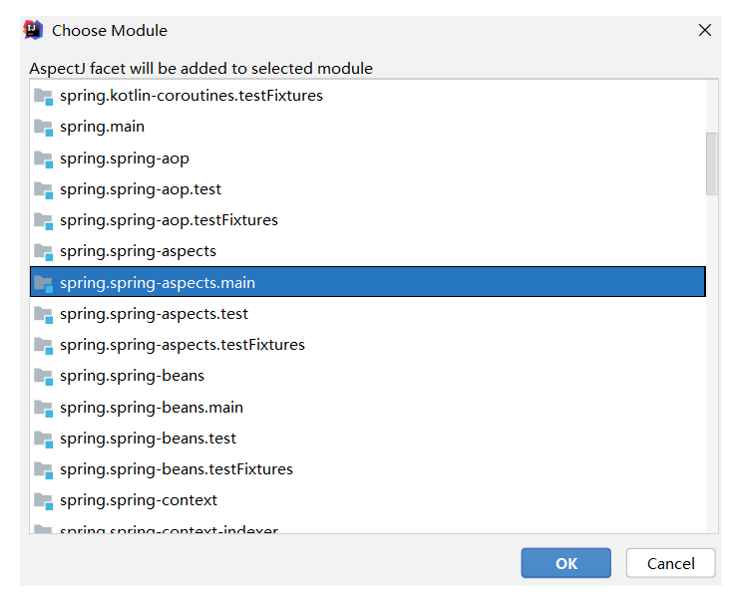This screenshot has width=749, height=597.
Task: Pick spring.spring-beans.testFixtures from list
Action: coord(176,469)
